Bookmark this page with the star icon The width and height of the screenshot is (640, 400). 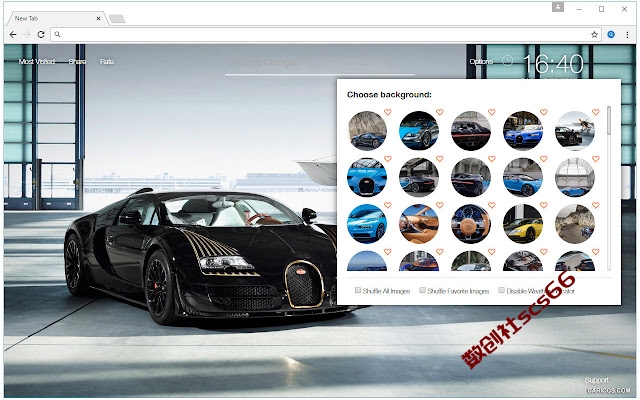594,35
